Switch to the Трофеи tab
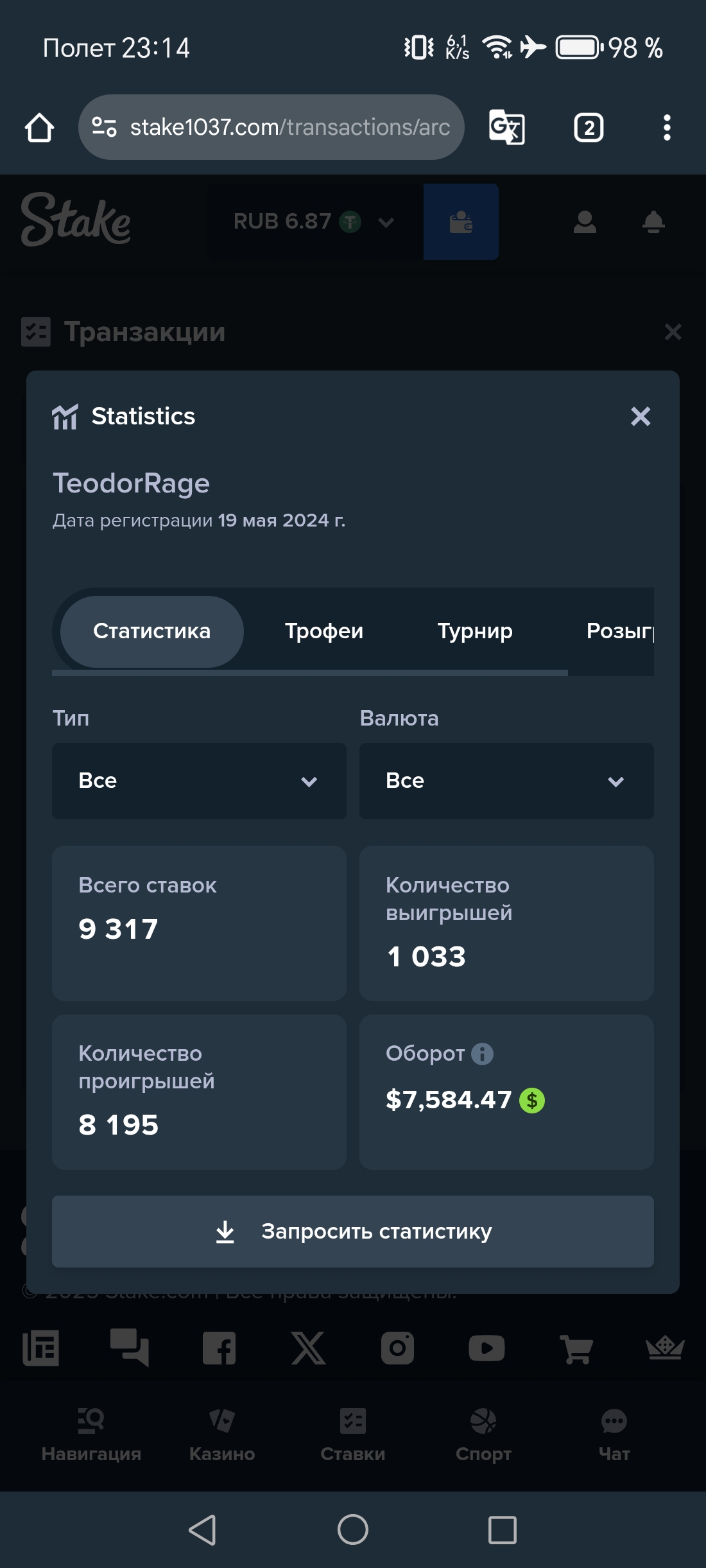706x1568 pixels. (x=324, y=631)
